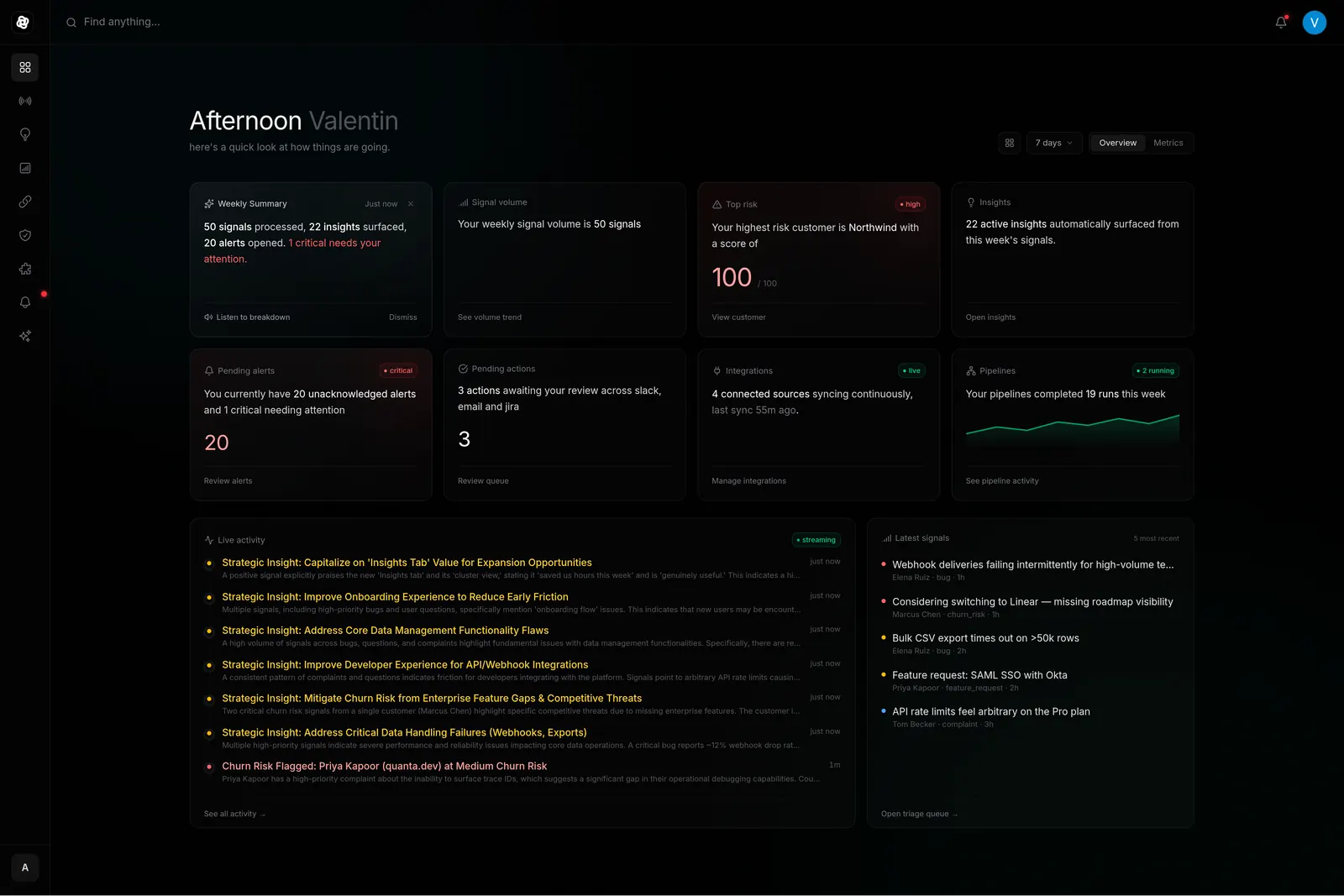Viewport: 1344px width, 896px height.
Task: Expand See all activity
Action: pyautogui.click(x=234, y=814)
